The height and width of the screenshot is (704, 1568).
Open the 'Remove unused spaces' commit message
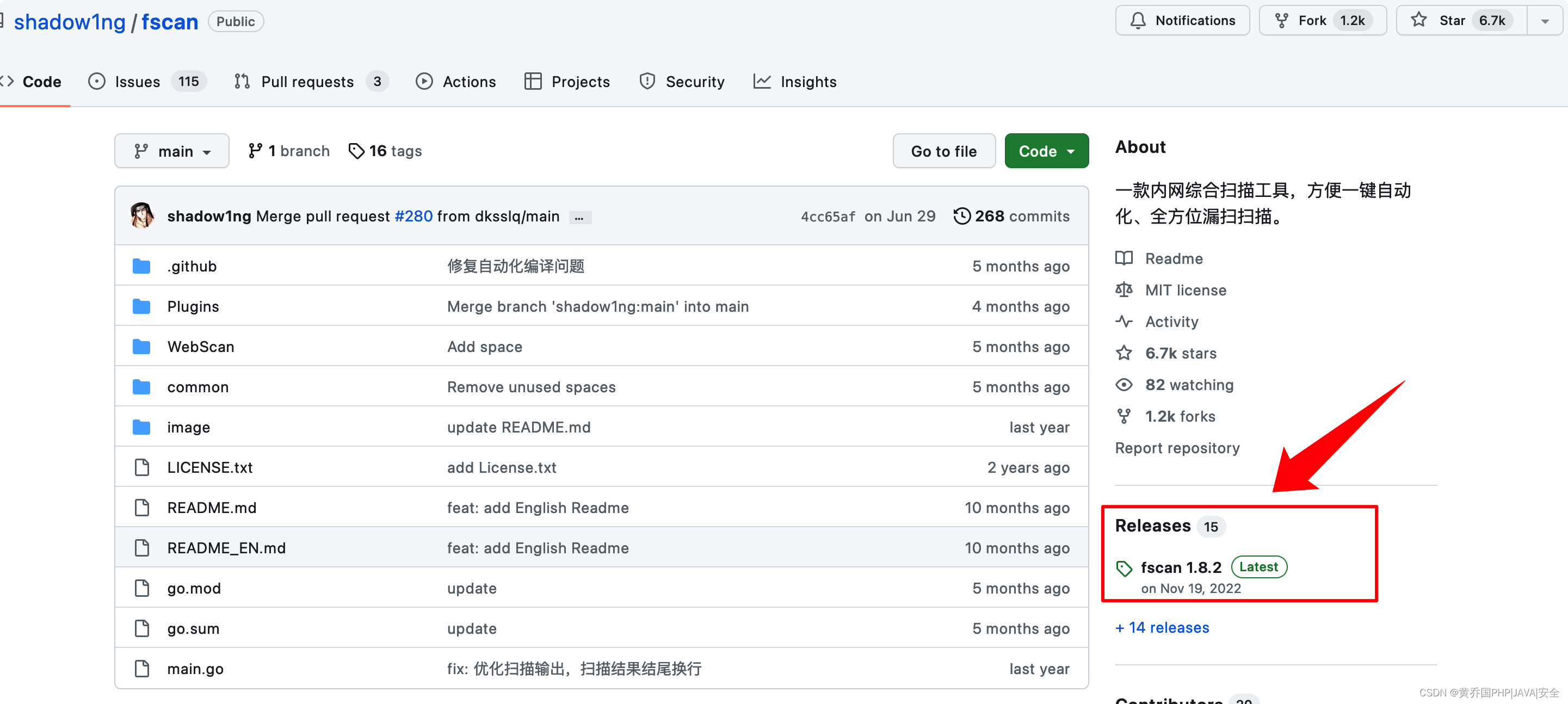pyautogui.click(x=532, y=387)
